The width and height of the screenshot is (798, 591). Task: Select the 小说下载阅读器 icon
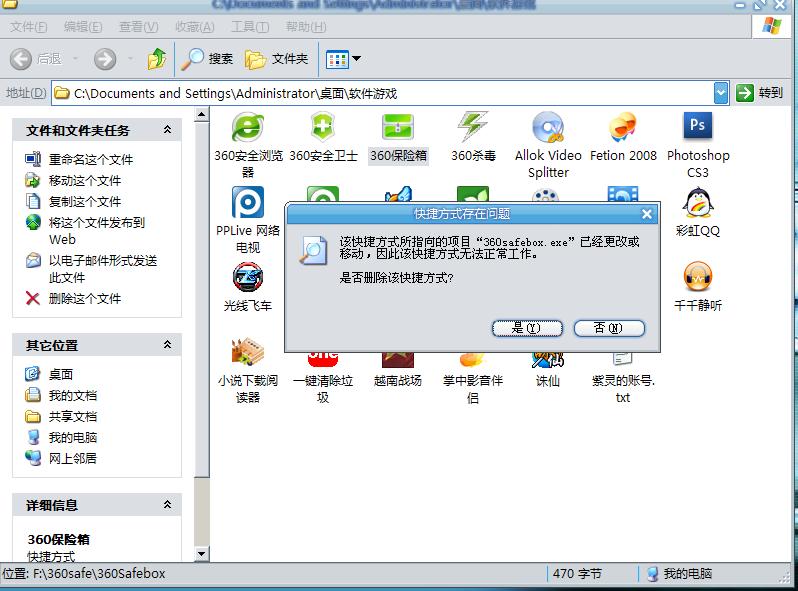point(248,352)
